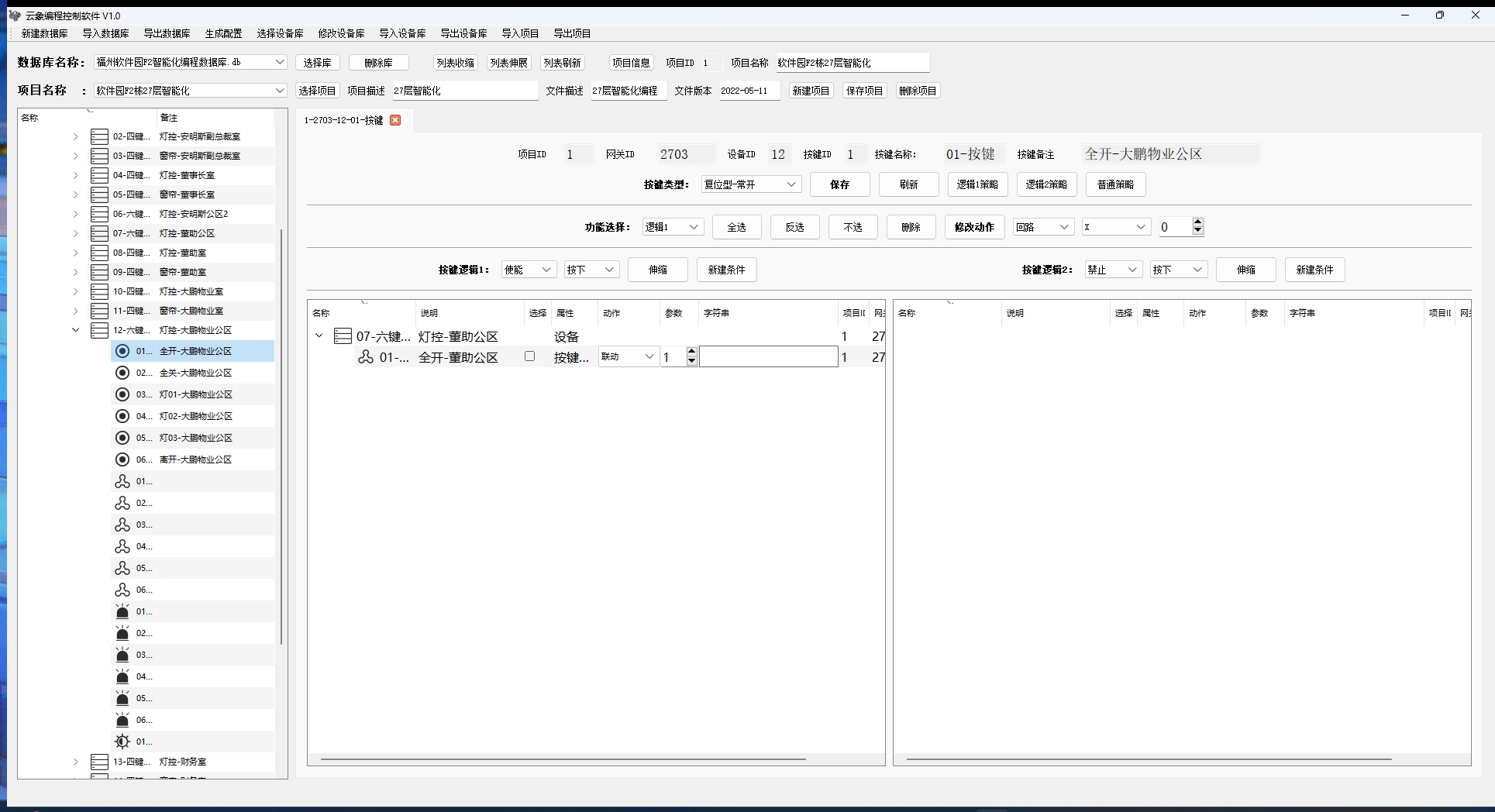Open the 导入数据库 menu
This screenshot has width=1495, height=812.
tap(105, 33)
